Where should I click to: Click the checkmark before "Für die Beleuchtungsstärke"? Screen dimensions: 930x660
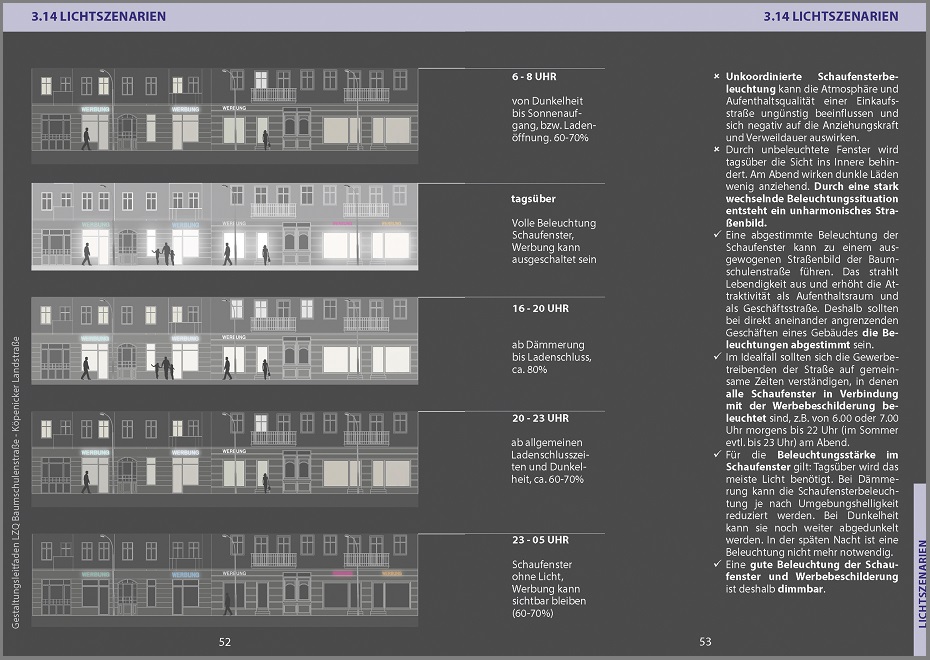point(716,454)
